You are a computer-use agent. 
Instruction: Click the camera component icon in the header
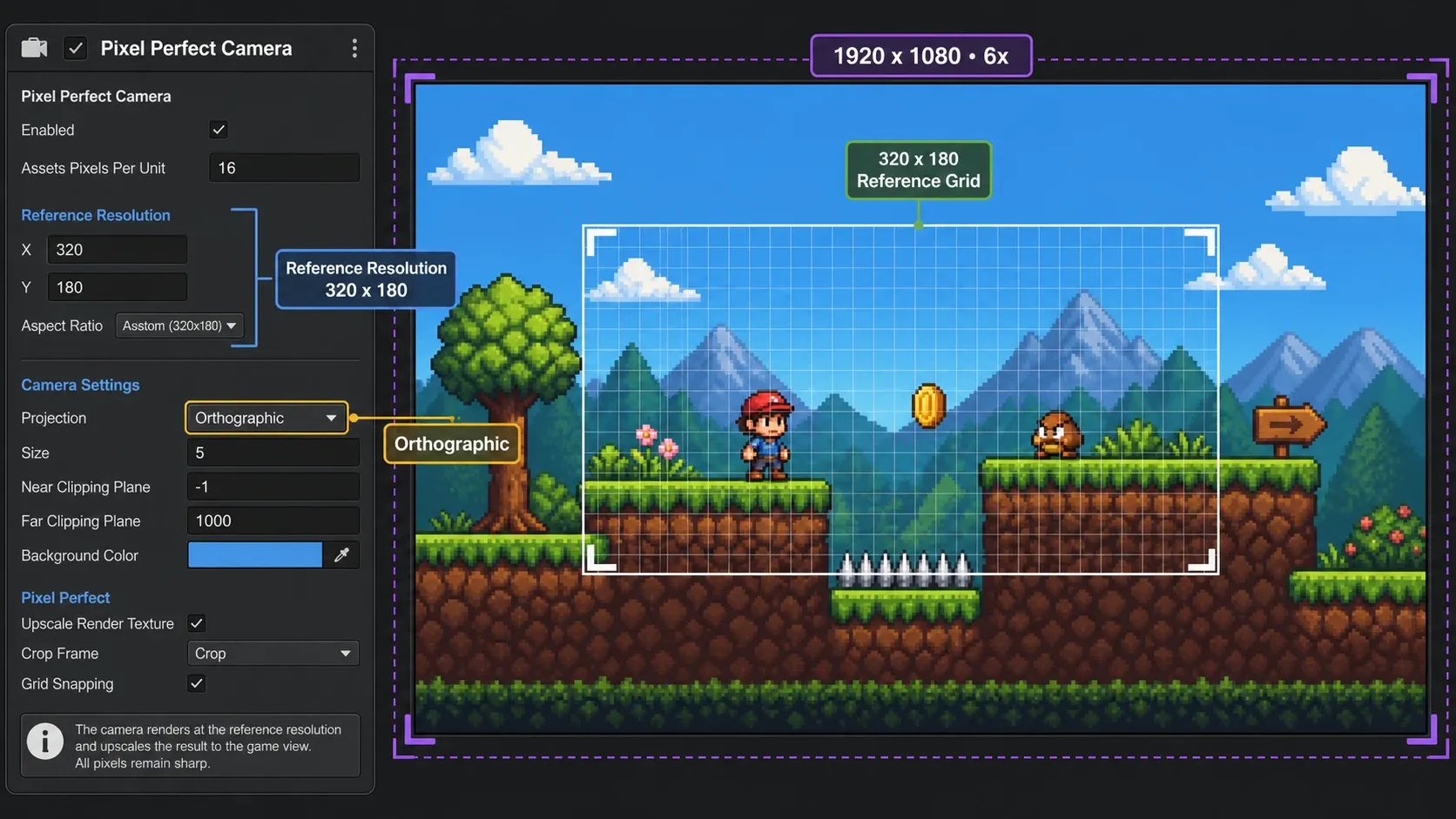click(x=35, y=48)
